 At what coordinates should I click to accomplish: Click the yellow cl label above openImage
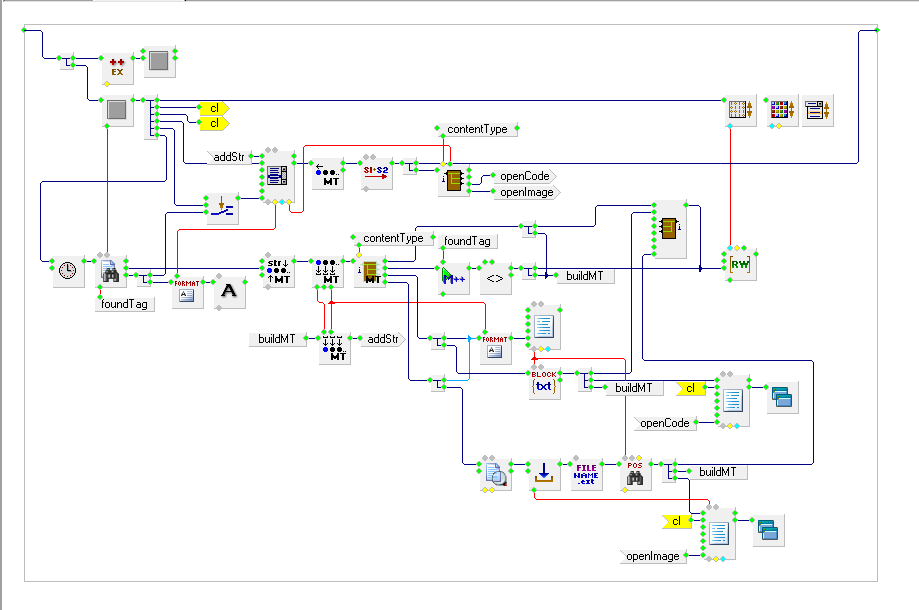point(676,522)
